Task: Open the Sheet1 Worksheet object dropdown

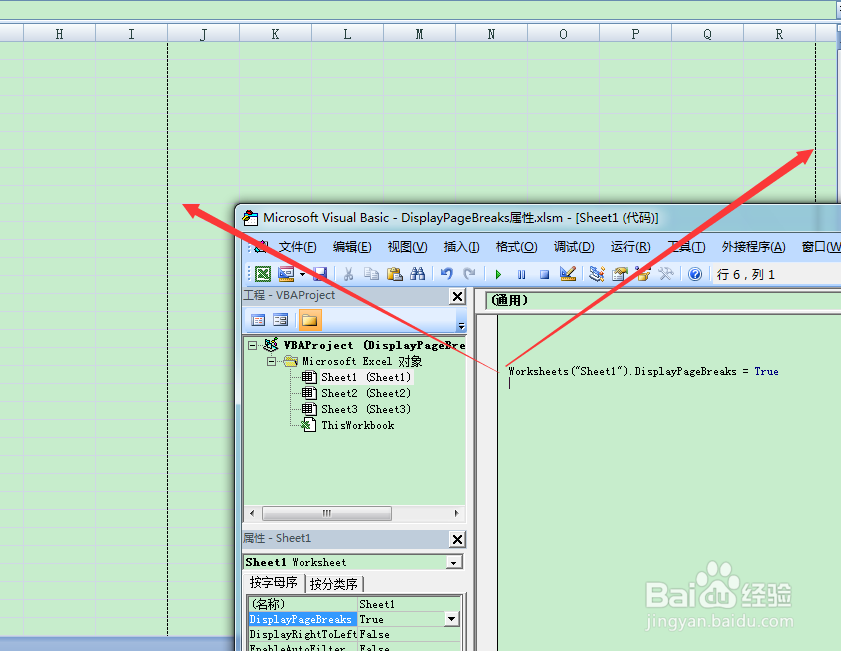Action: (454, 563)
